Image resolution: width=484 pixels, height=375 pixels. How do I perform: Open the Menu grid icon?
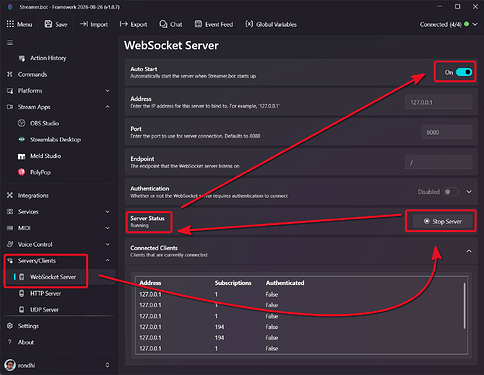tap(10, 24)
